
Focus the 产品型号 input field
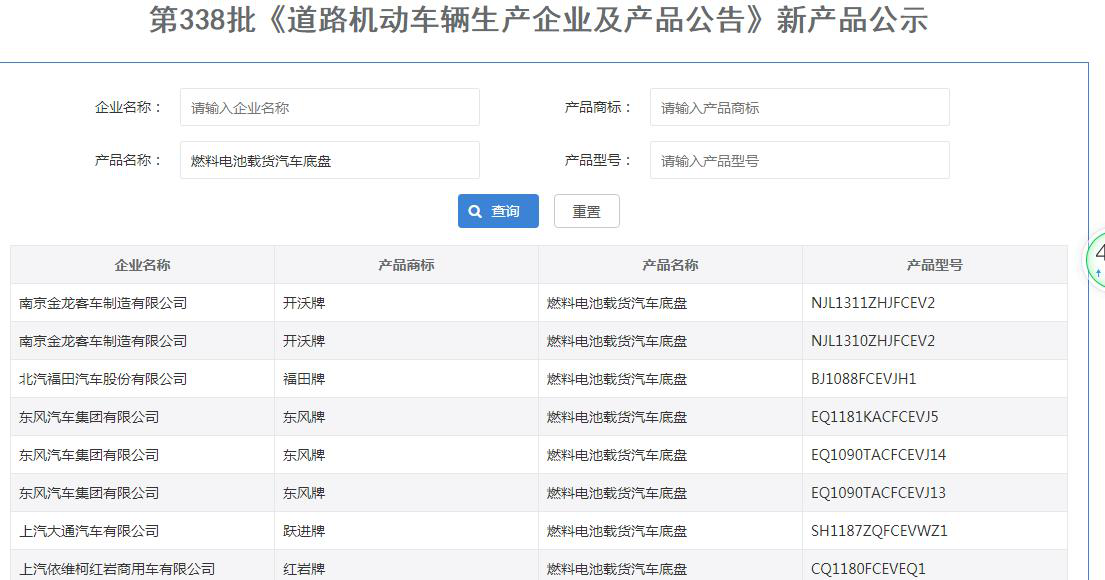point(799,160)
